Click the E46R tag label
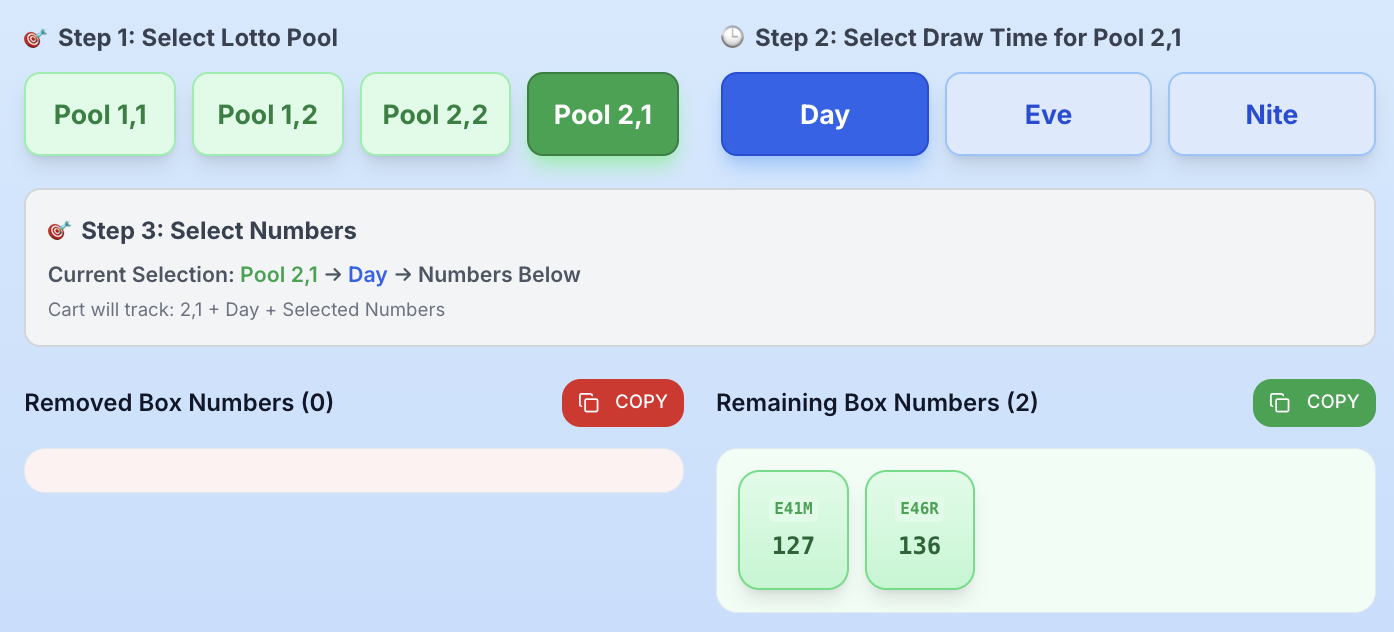Image resolution: width=1394 pixels, height=632 pixels. [920, 509]
